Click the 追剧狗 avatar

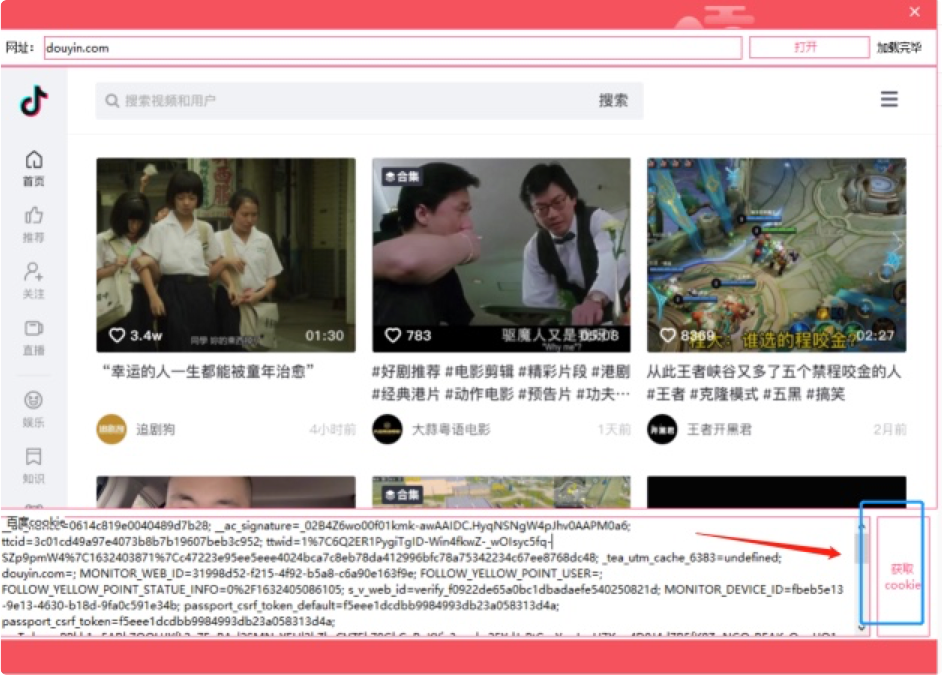coord(112,429)
